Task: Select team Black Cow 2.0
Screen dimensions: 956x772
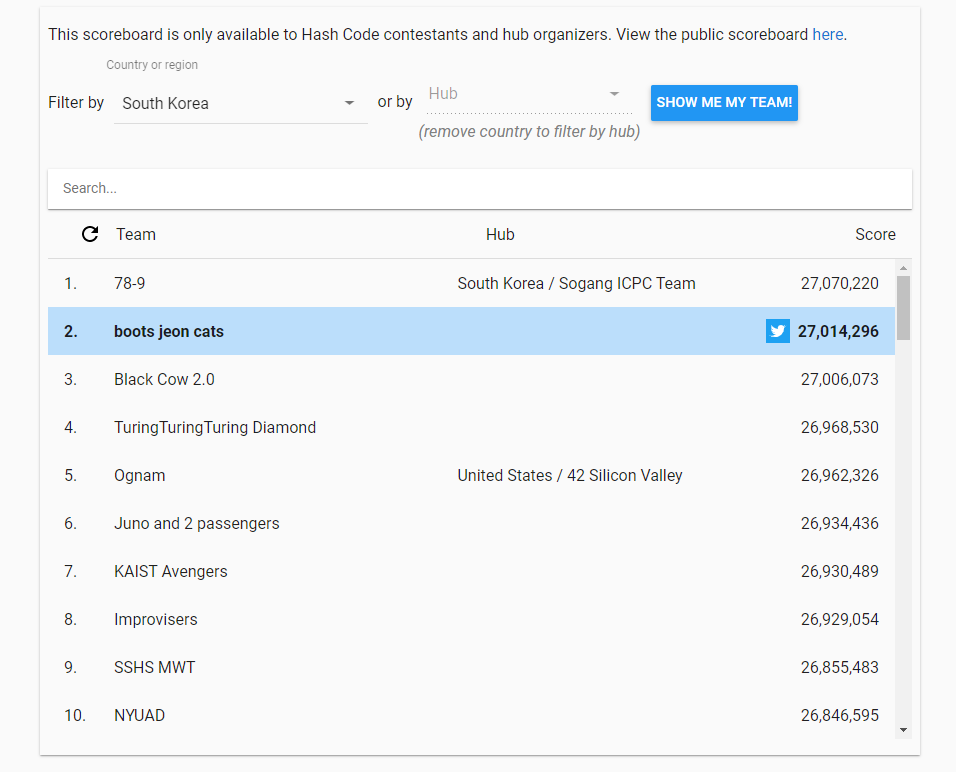Action: click(x=164, y=379)
